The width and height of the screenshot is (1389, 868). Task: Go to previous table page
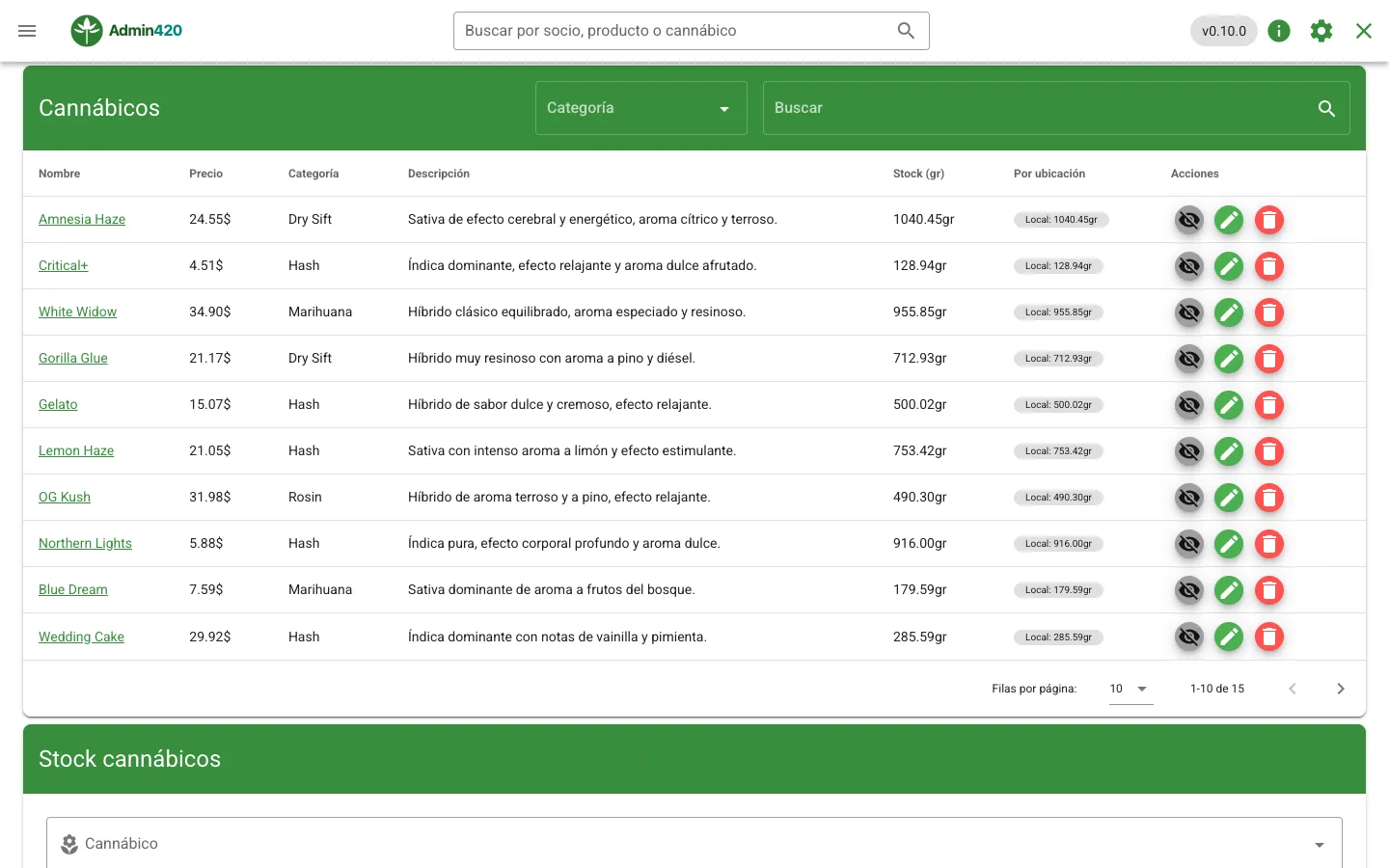pyautogui.click(x=1293, y=689)
